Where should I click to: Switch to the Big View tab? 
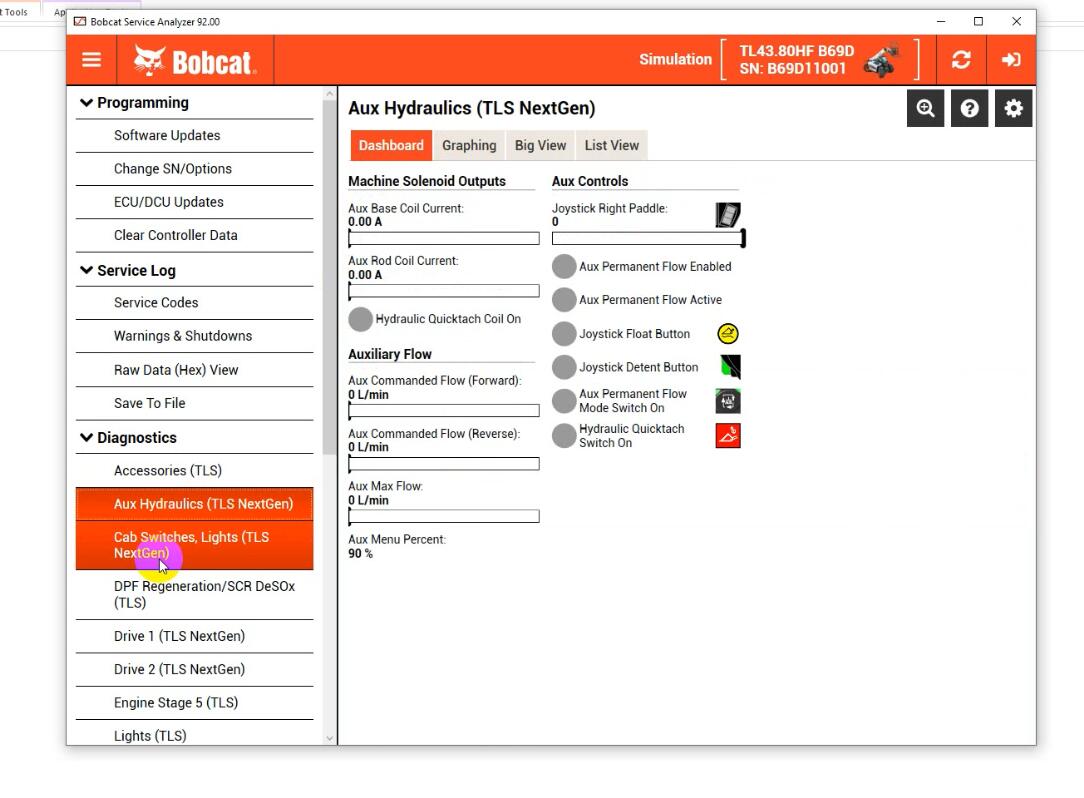541,145
